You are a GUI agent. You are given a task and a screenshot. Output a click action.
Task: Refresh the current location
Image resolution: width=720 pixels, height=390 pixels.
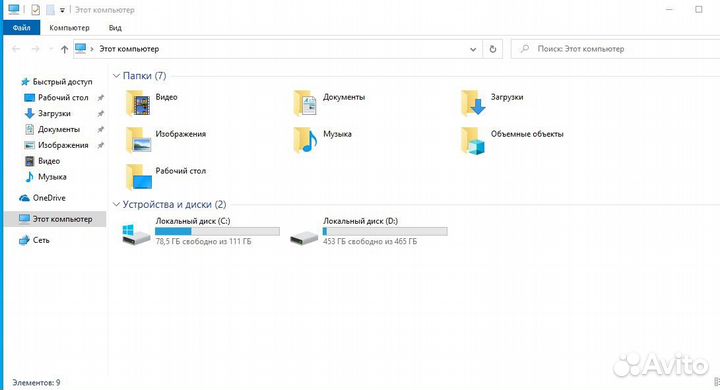pos(493,49)
